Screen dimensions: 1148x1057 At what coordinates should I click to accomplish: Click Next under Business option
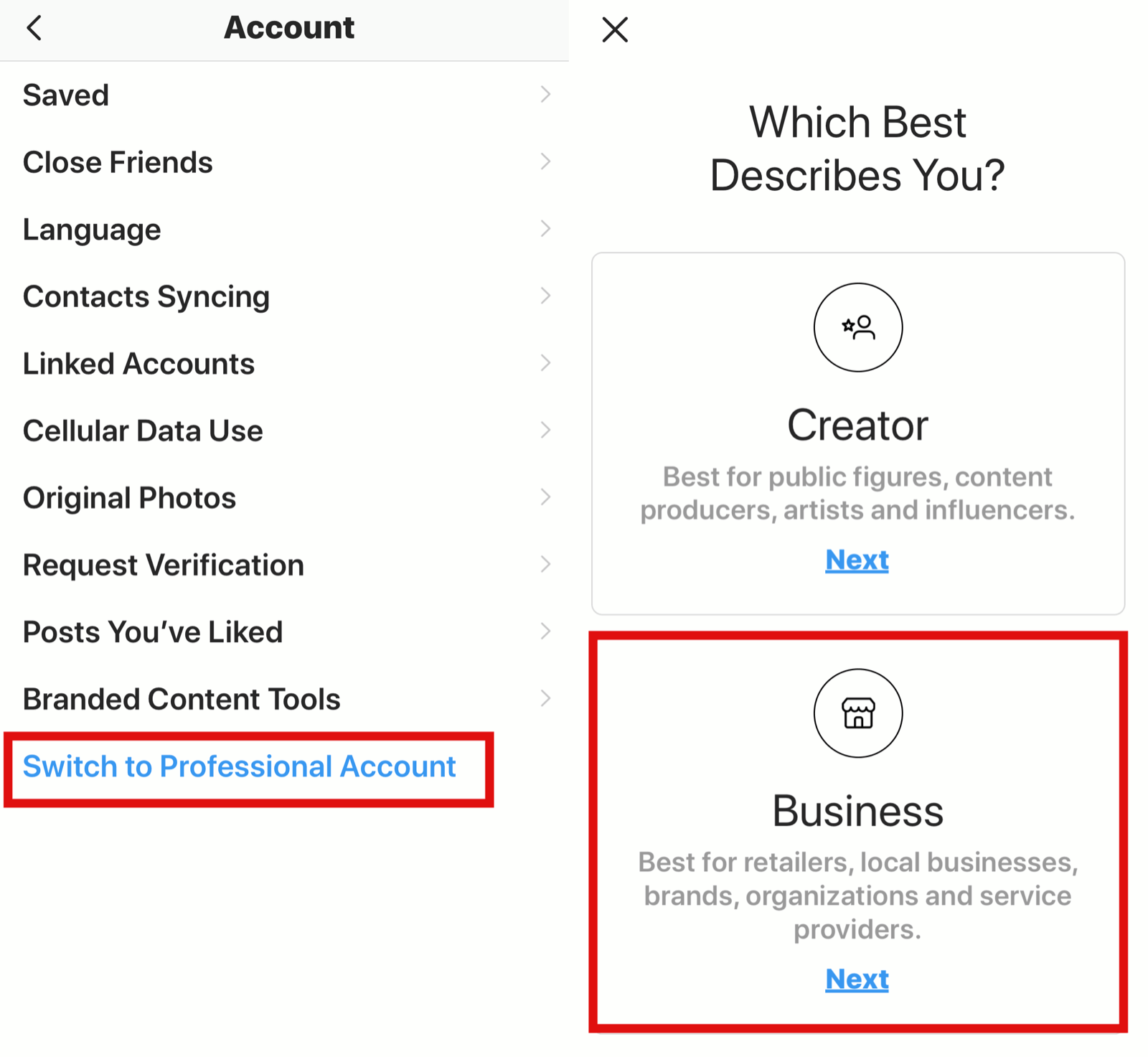(857, 979)
